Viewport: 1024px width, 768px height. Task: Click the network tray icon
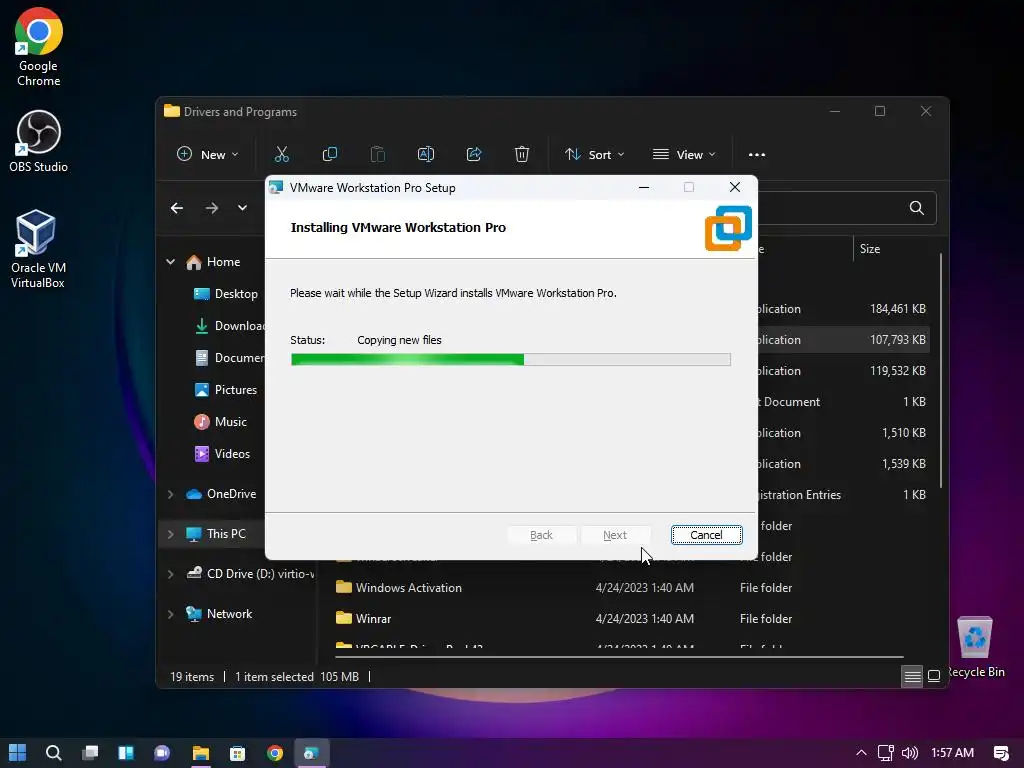886,753
